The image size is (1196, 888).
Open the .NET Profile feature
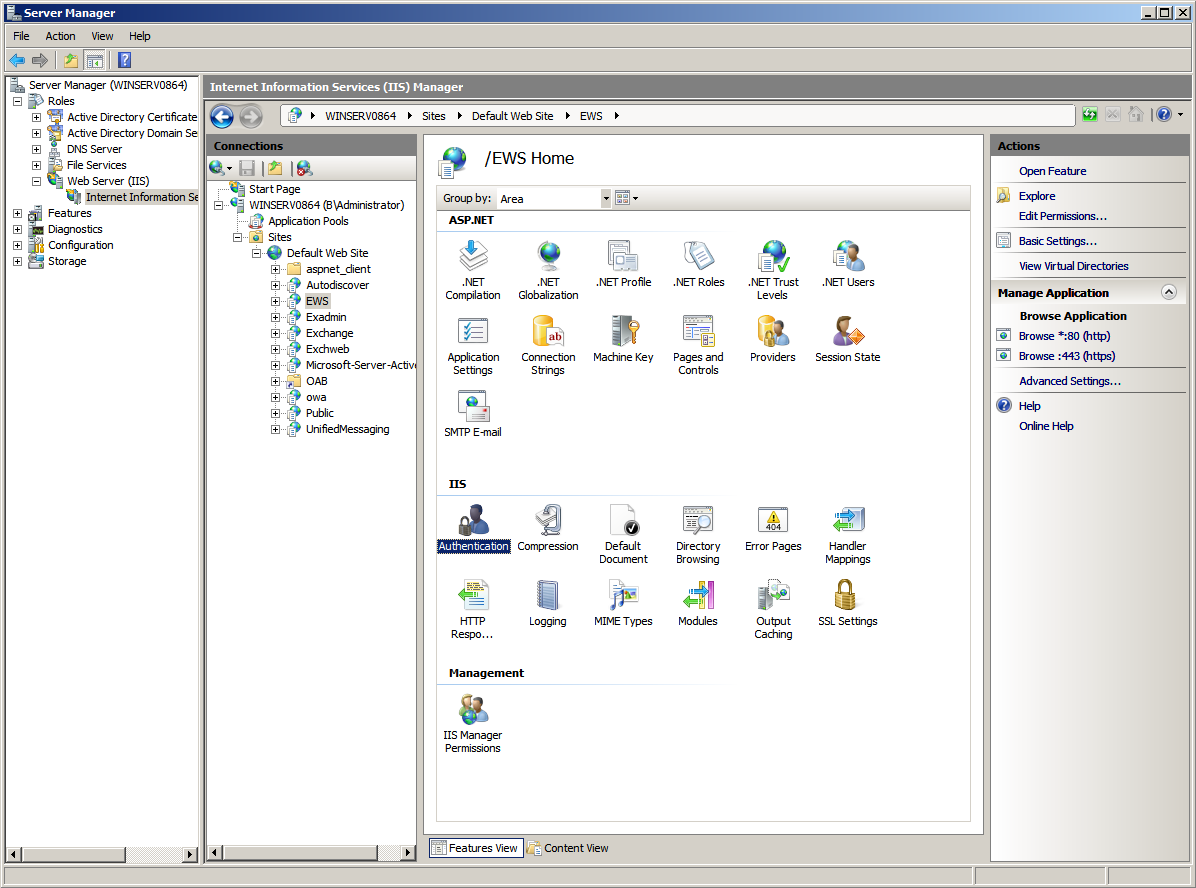click(x=623, y=263)
